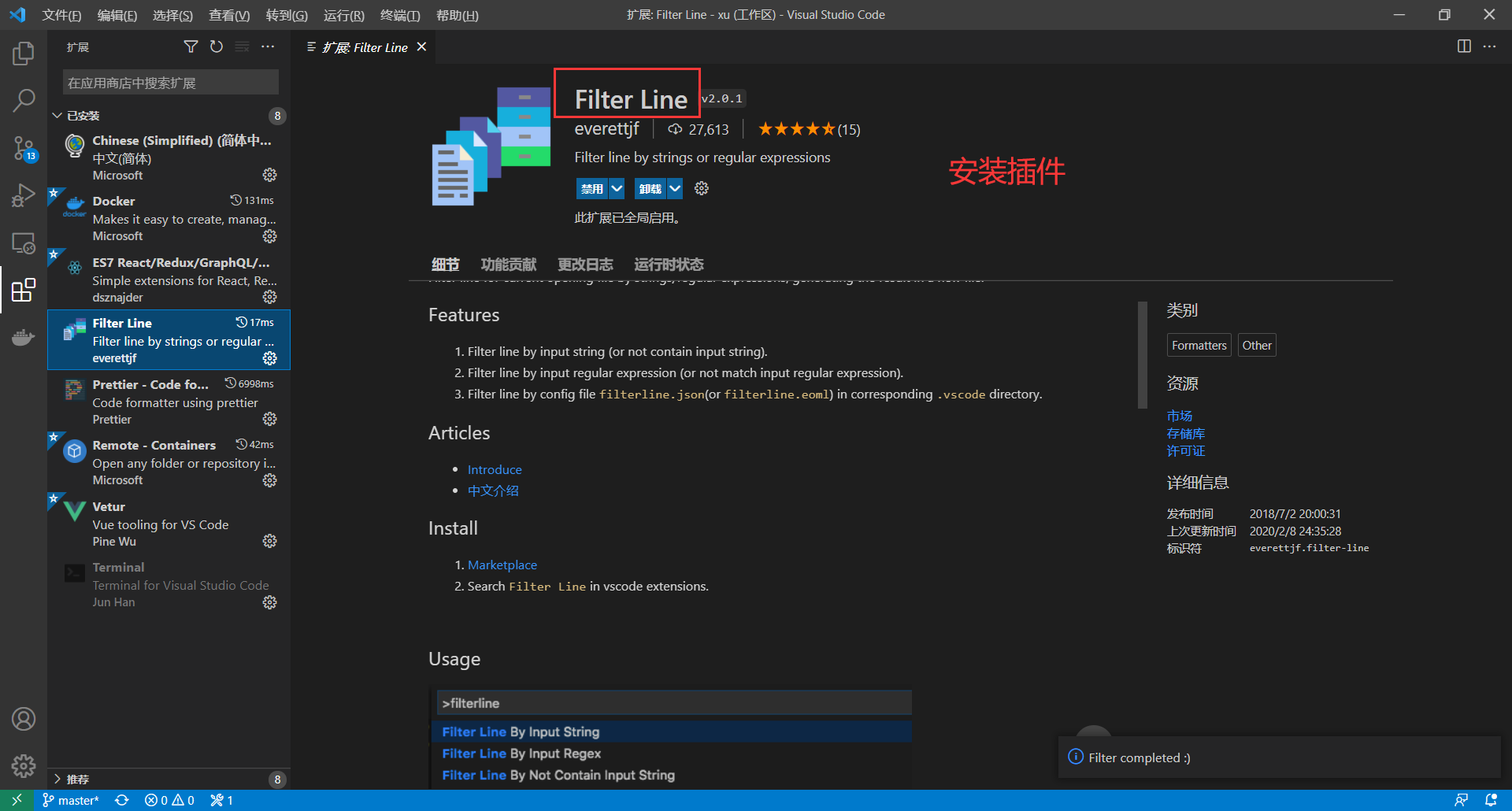Open the Explorer view in activity bar

(x=24, y=54)
